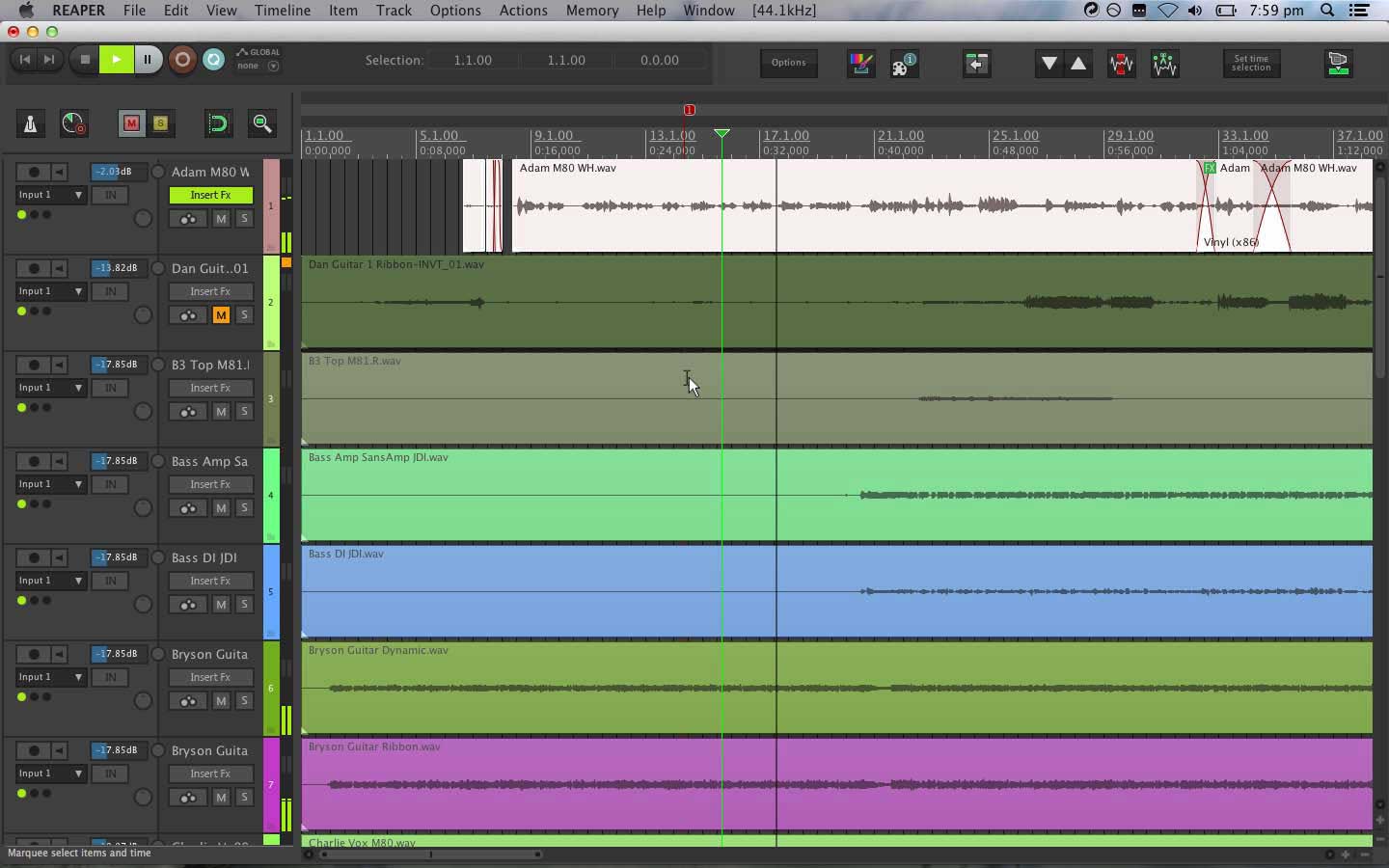The image size is (1389, 868).
Task: Click the theme color adjuster toolbar icon
Action: pyautogui.click(x=859, y=64)
